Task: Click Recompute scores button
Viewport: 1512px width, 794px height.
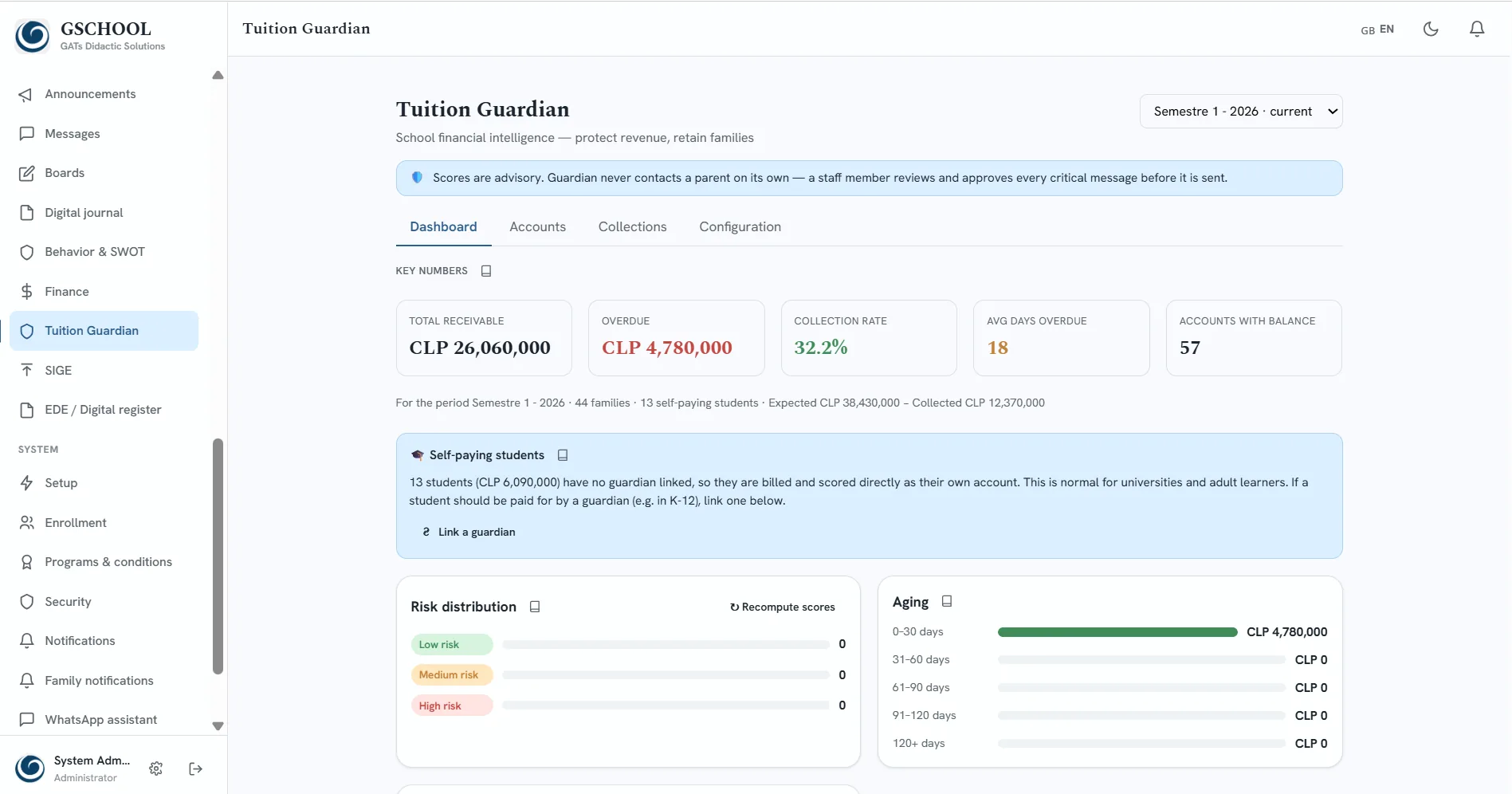Action: click(783, 607)
